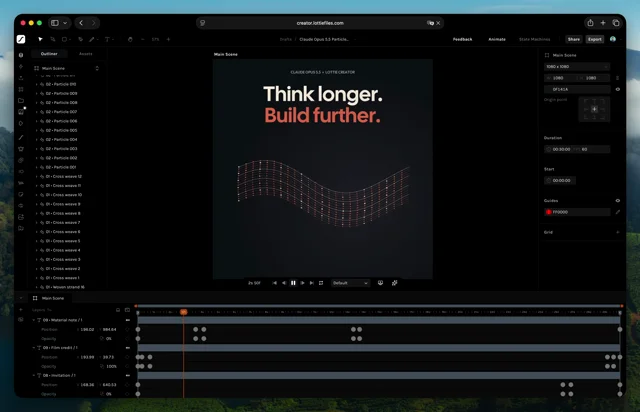Click the Drafts breadcrumb
640x412 pixels.
click(x=286, y=39)
